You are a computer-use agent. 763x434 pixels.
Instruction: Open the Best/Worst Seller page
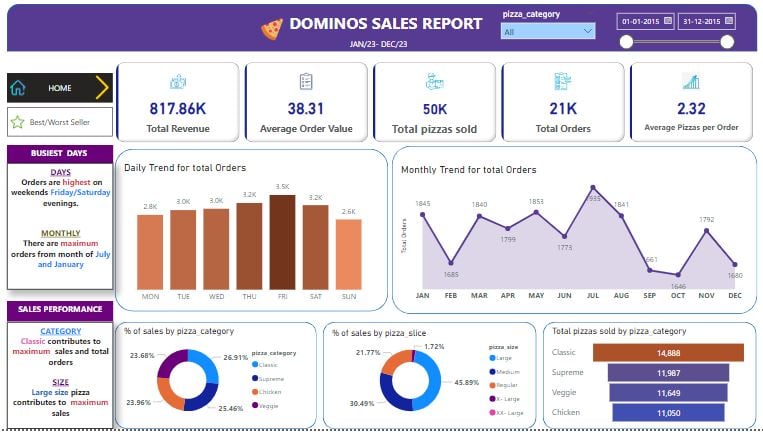59,123
